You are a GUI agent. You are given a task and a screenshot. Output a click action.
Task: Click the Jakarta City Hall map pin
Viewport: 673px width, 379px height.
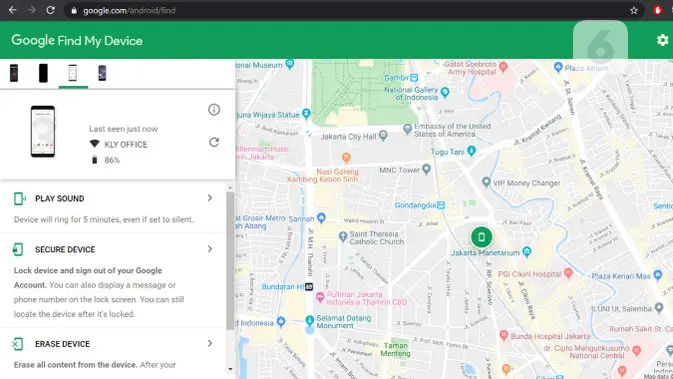pyautogui.click(x=383, y=136)
